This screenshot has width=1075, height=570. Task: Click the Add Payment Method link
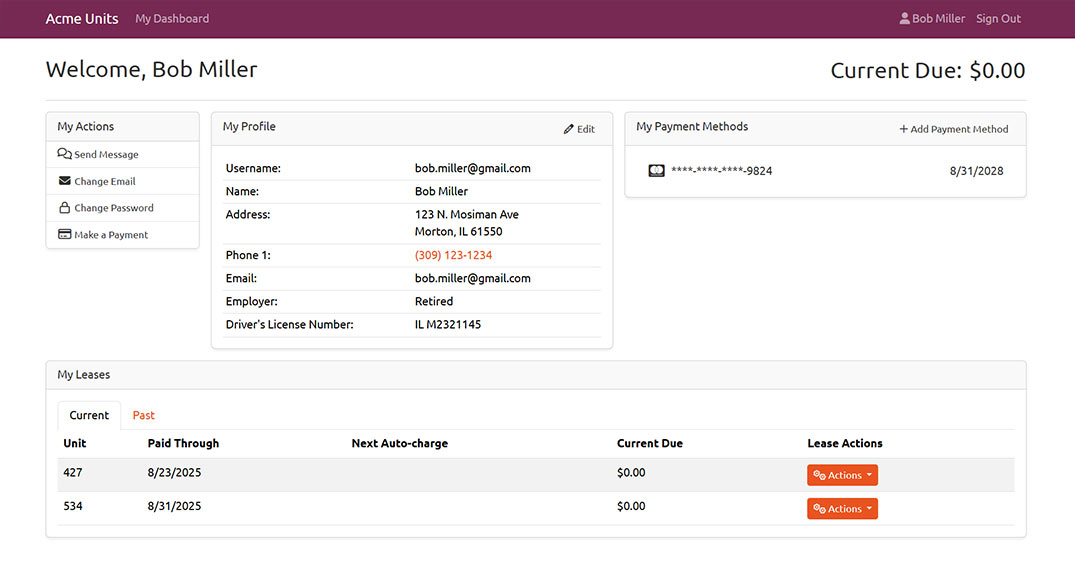tap(954, 129)
